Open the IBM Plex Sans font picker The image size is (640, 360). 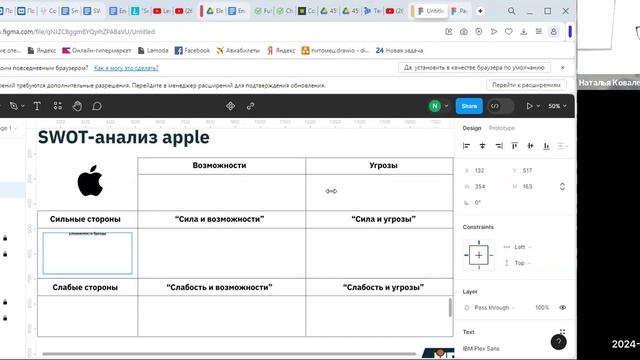click(481, 349)
